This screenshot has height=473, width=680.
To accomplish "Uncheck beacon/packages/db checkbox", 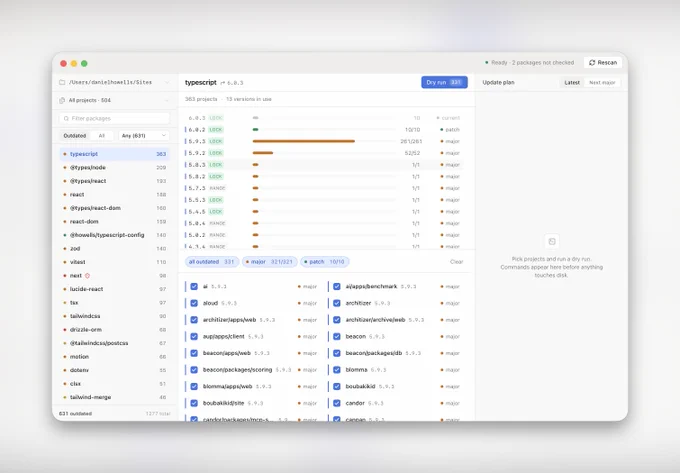I will click(337, 353).
